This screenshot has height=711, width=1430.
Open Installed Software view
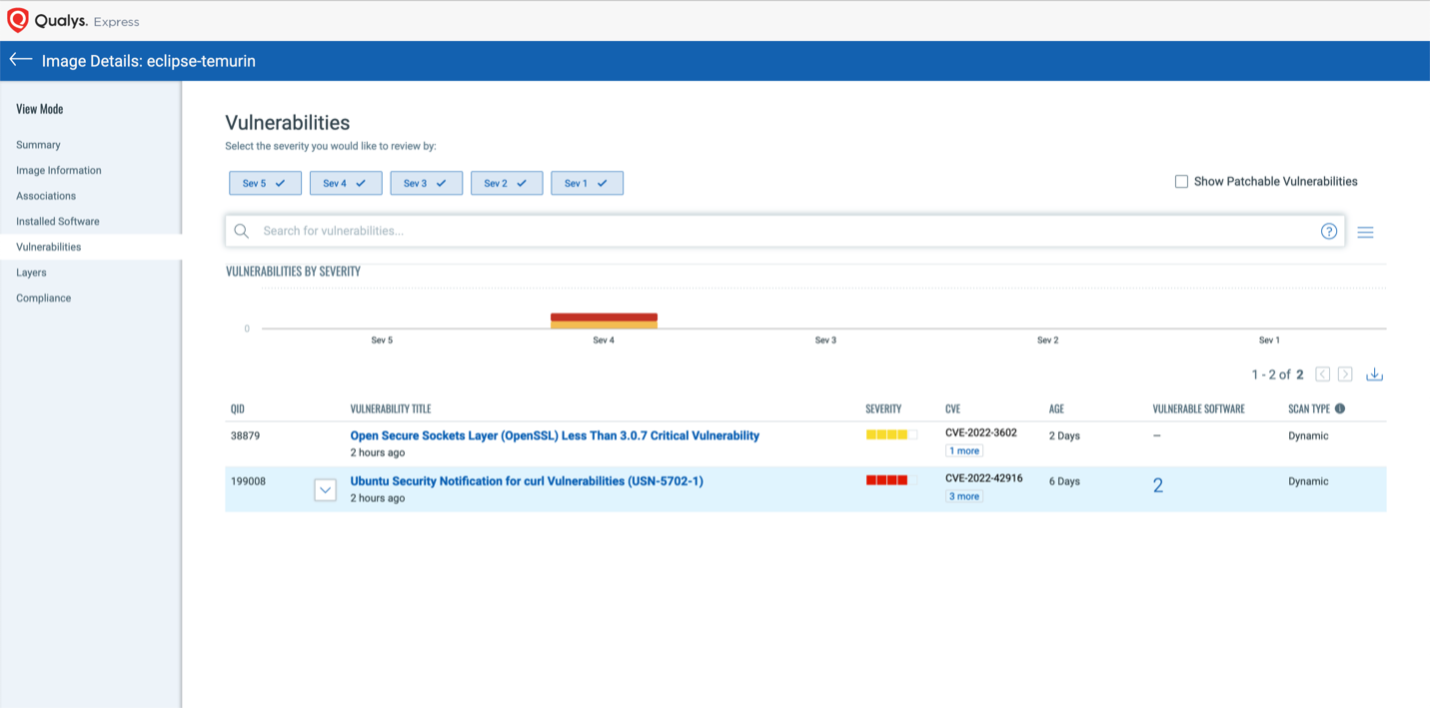click(58, 221)
